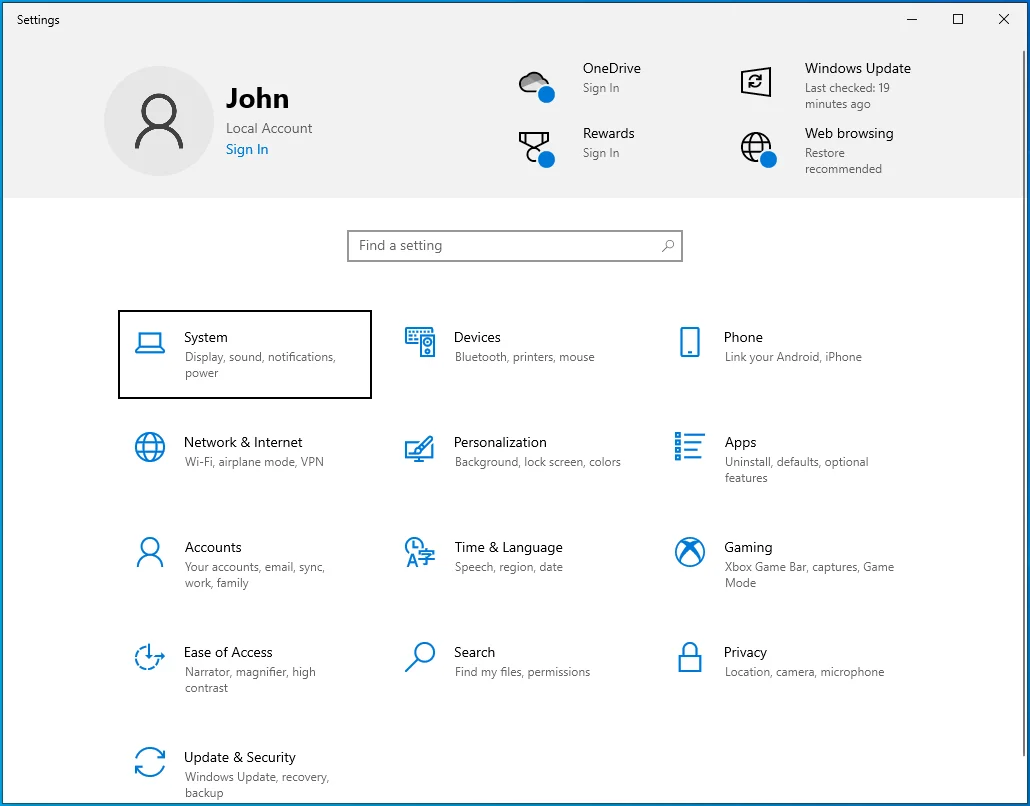Open the Ease of Access title
1030x806 pixels.
click(228, 653)
